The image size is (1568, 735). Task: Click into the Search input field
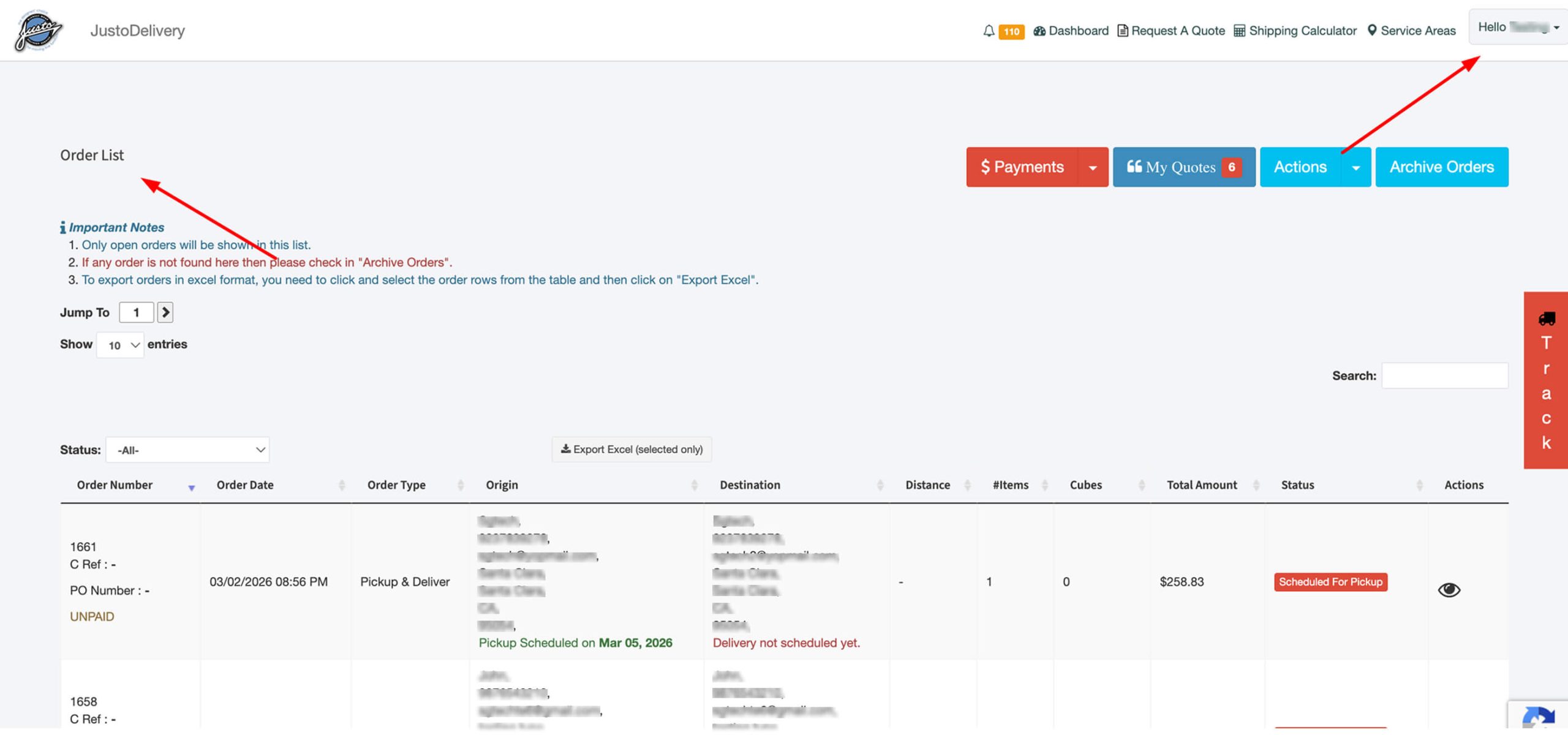[x=1444, y=375]
